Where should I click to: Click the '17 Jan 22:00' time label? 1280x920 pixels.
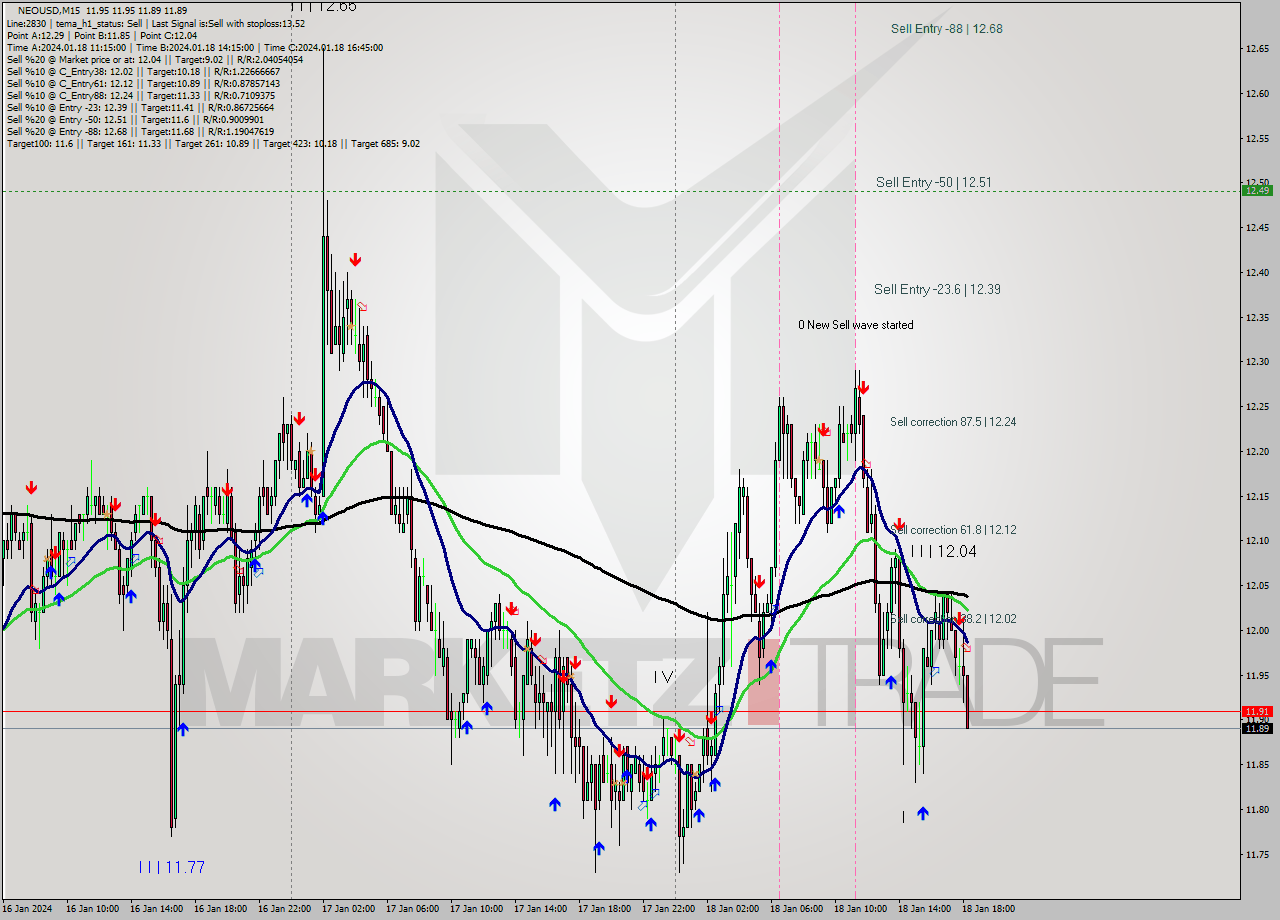pos(668,909)
